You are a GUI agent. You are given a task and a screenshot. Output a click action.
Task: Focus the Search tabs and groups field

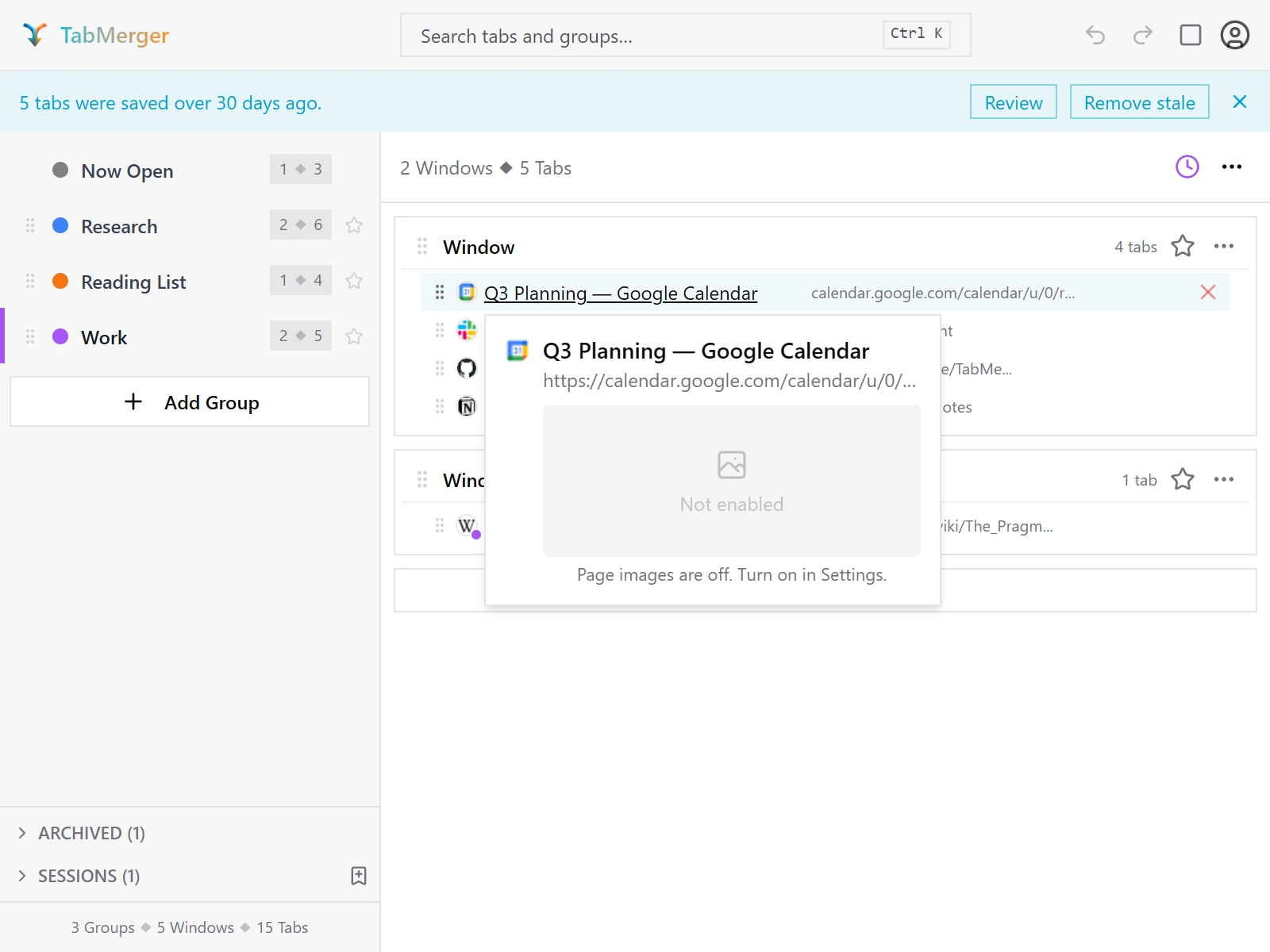pos(686,35)
